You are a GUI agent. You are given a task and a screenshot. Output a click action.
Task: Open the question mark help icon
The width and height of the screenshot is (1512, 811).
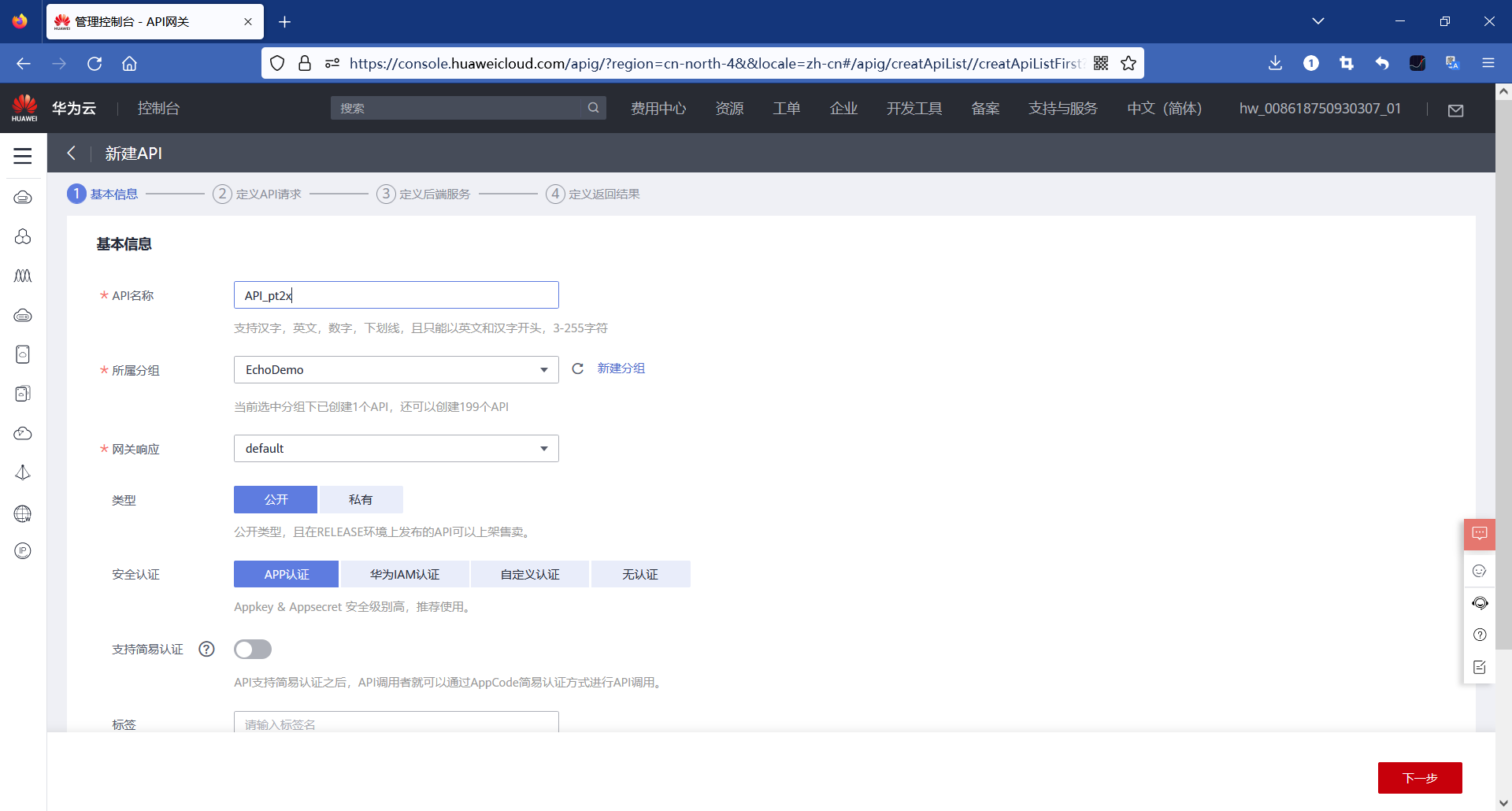1480,635
